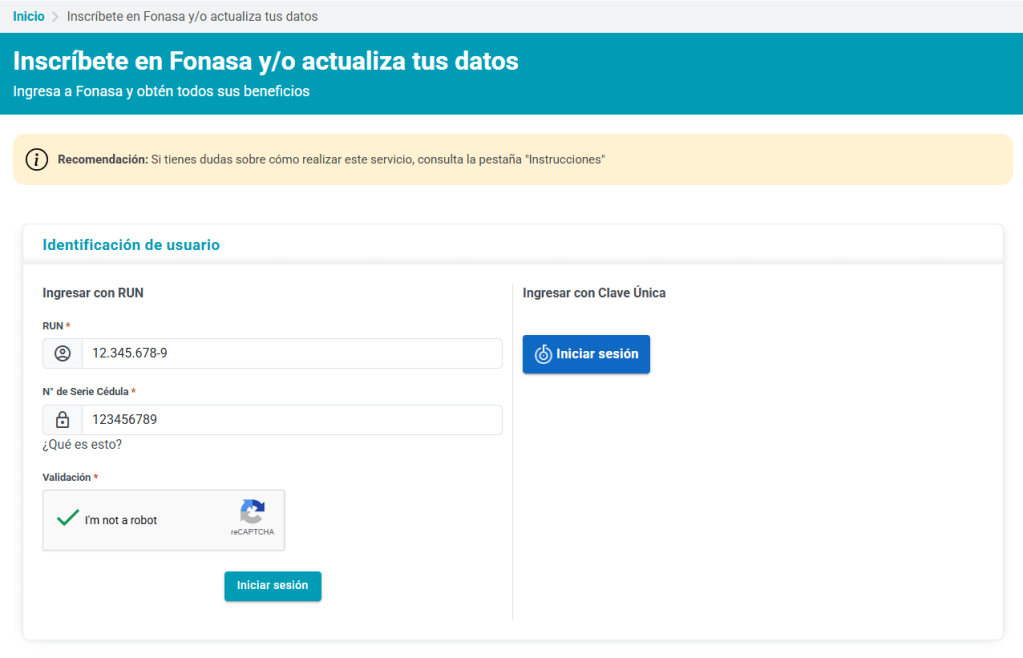Open the ¿Qué es esto? help link

pyautogui.click(x=82, y=445)
